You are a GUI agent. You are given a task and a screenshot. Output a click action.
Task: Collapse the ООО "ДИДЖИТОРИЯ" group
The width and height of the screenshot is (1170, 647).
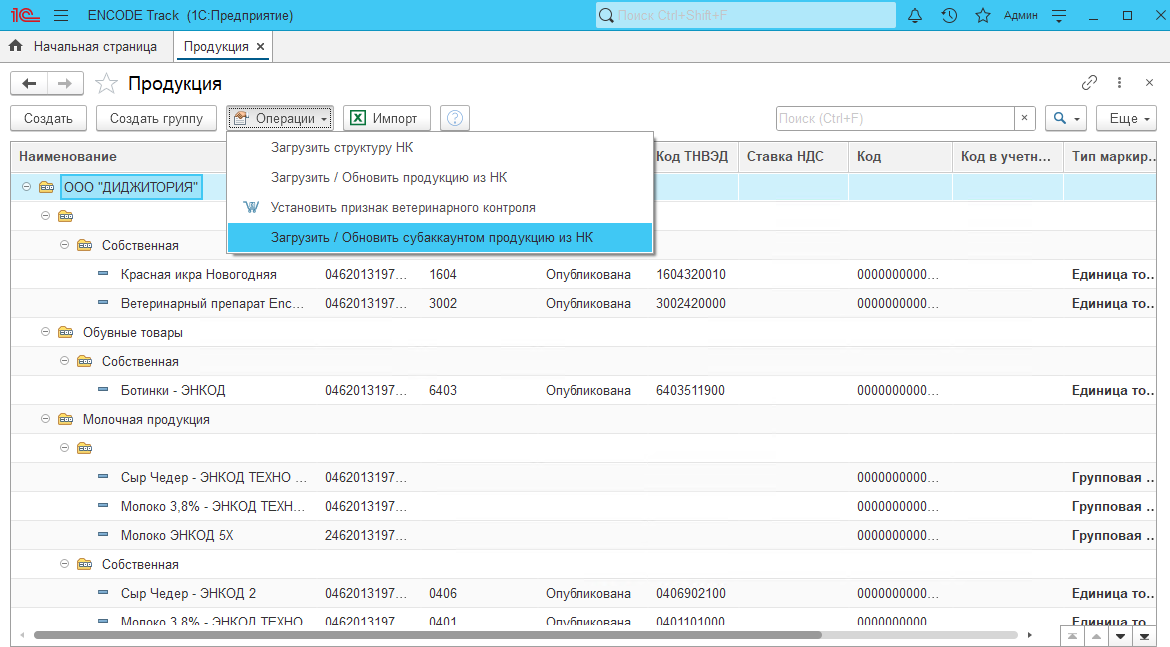point(26,187)
